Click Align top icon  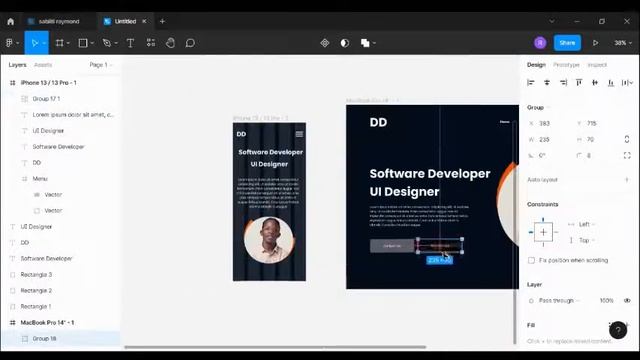coord(579,82)
